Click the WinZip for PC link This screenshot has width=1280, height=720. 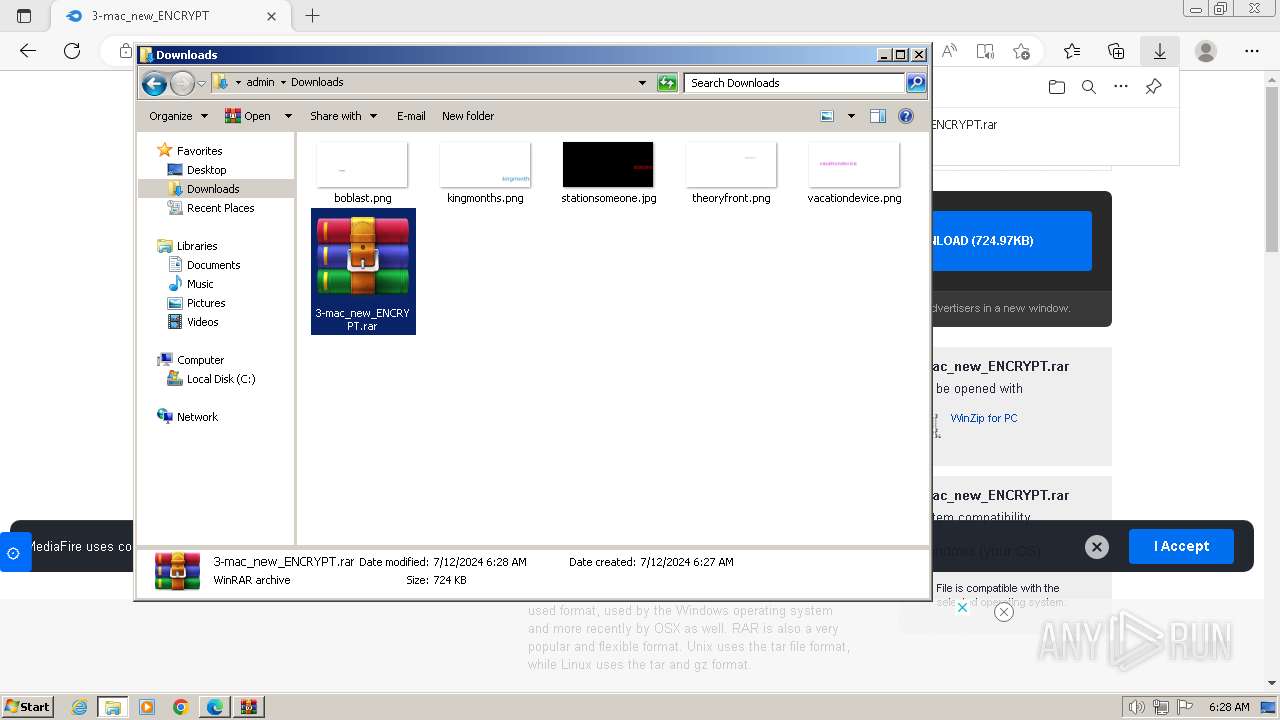click(984, 418)
